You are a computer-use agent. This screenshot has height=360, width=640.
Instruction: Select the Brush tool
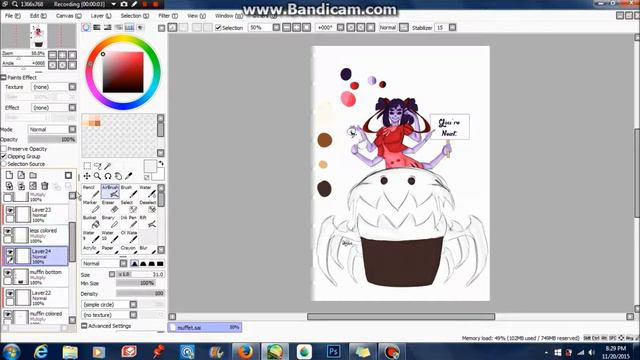pos(129,191)
